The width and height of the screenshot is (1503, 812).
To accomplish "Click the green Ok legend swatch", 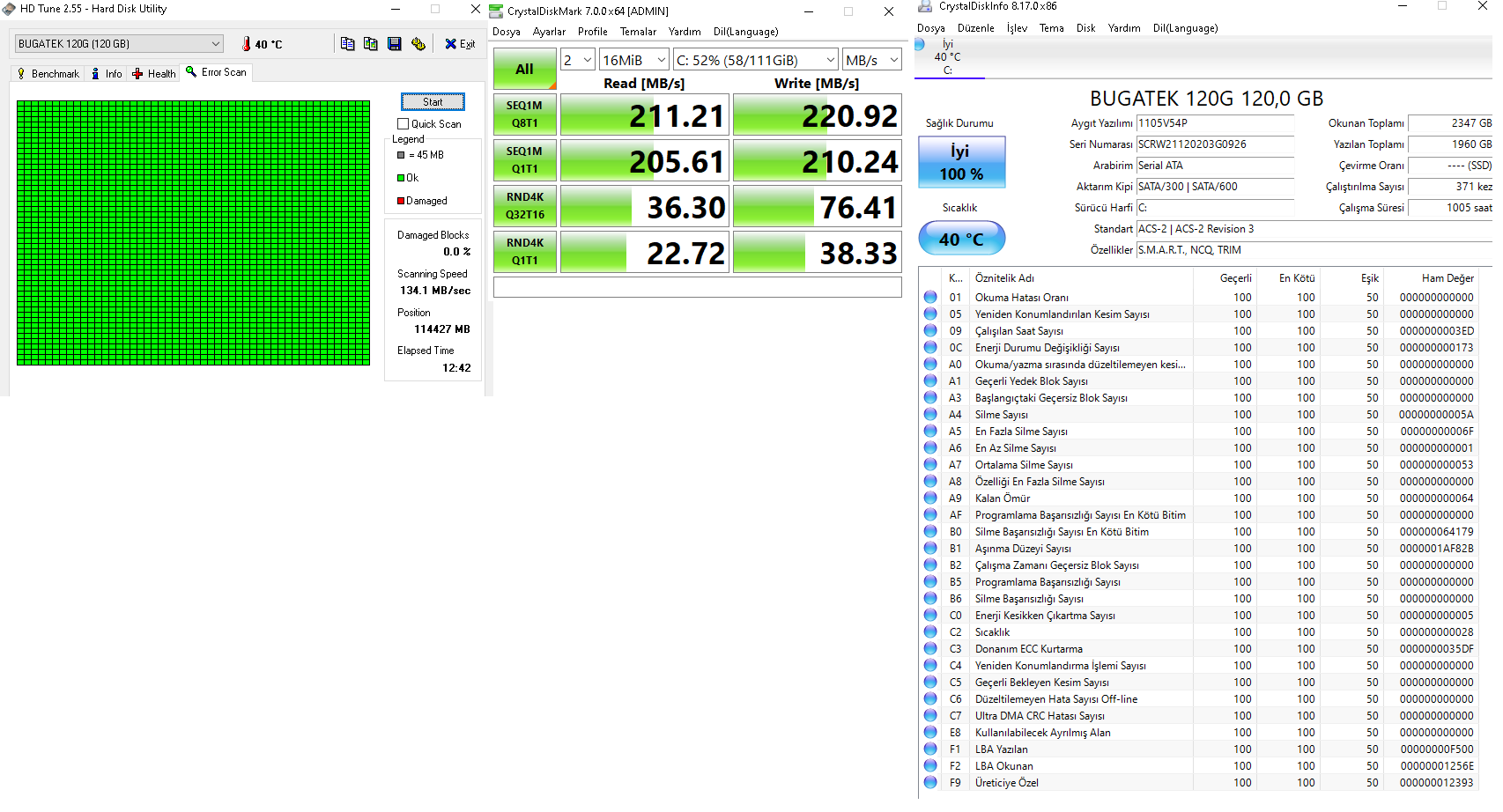I will 401,178.
